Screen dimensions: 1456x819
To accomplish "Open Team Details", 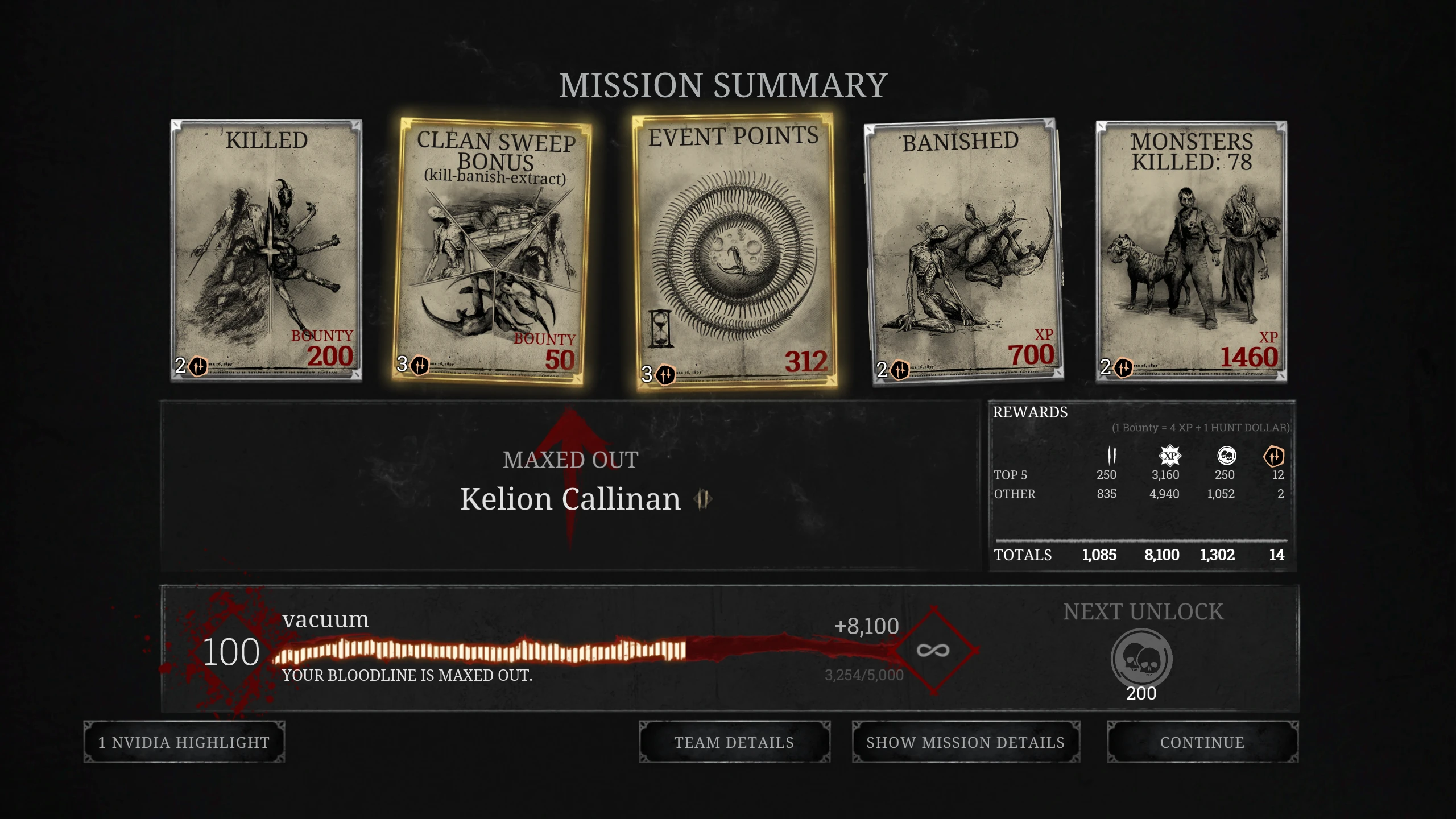I will (x=734, y=742).
